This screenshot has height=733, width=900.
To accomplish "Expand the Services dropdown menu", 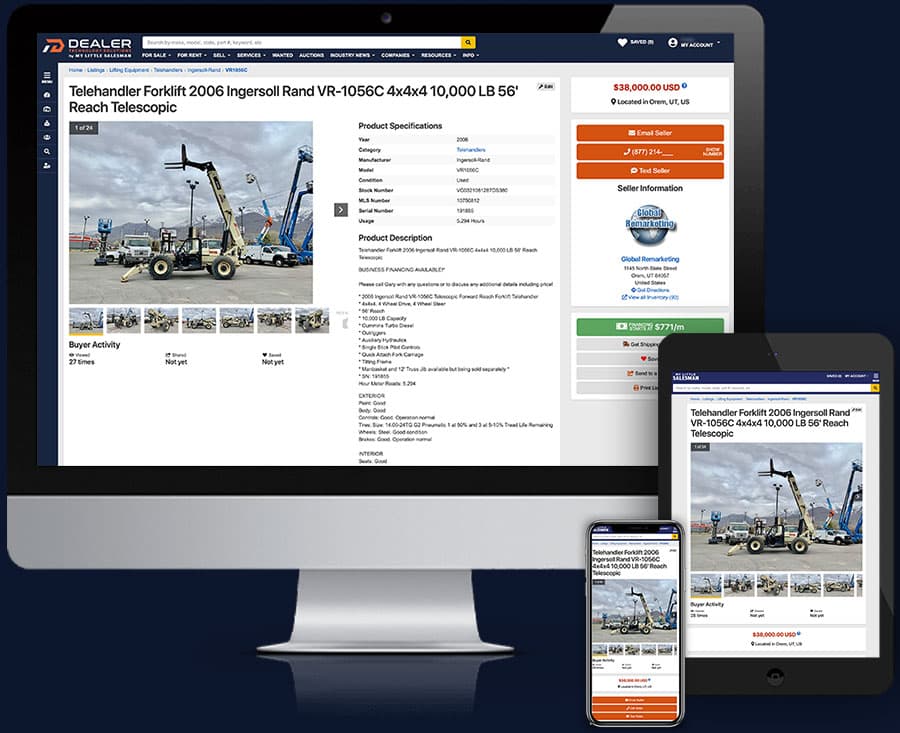I will coord(251,55).
